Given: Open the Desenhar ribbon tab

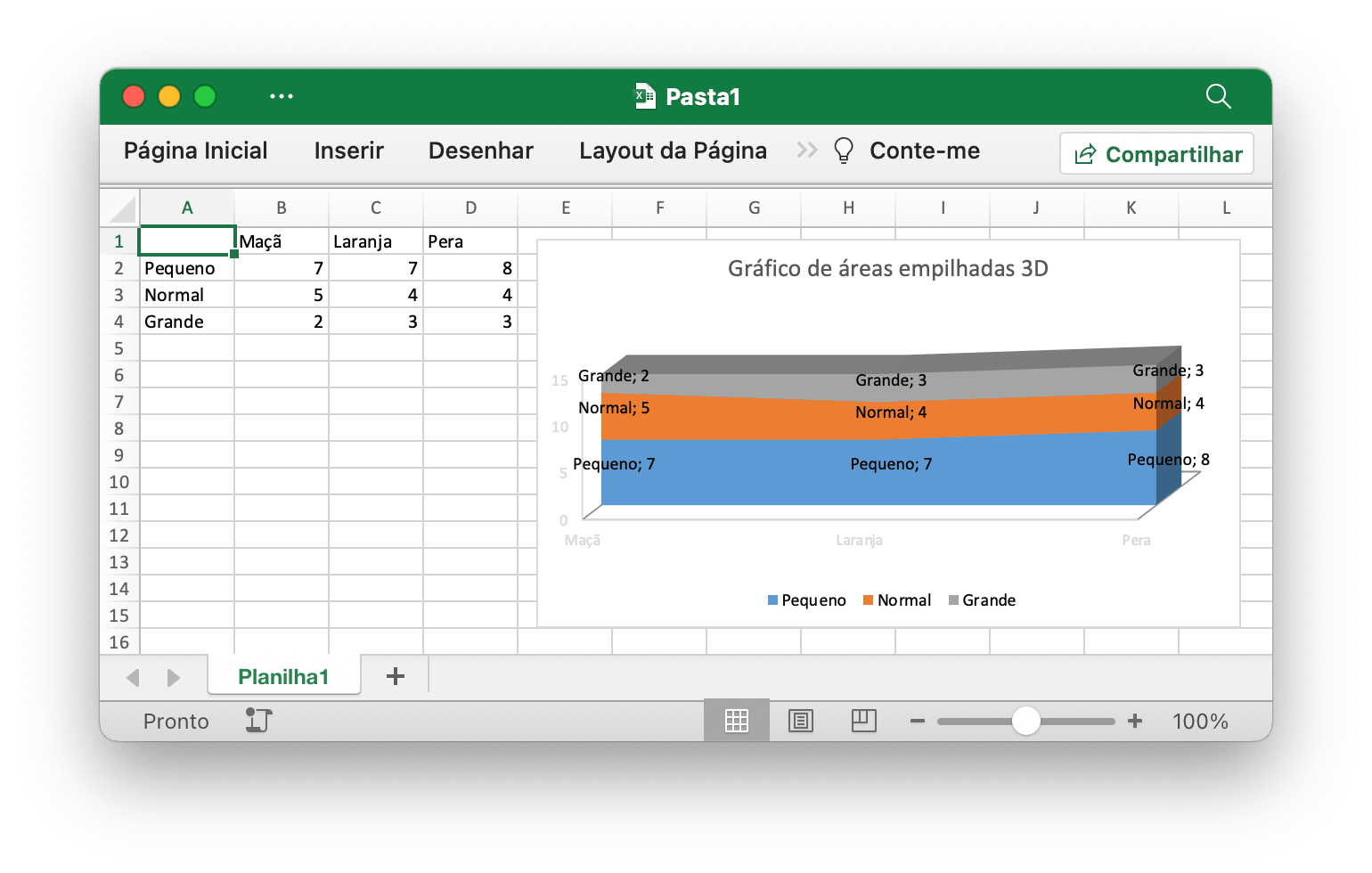Looking at the screenshot, I should pos(481,151).
